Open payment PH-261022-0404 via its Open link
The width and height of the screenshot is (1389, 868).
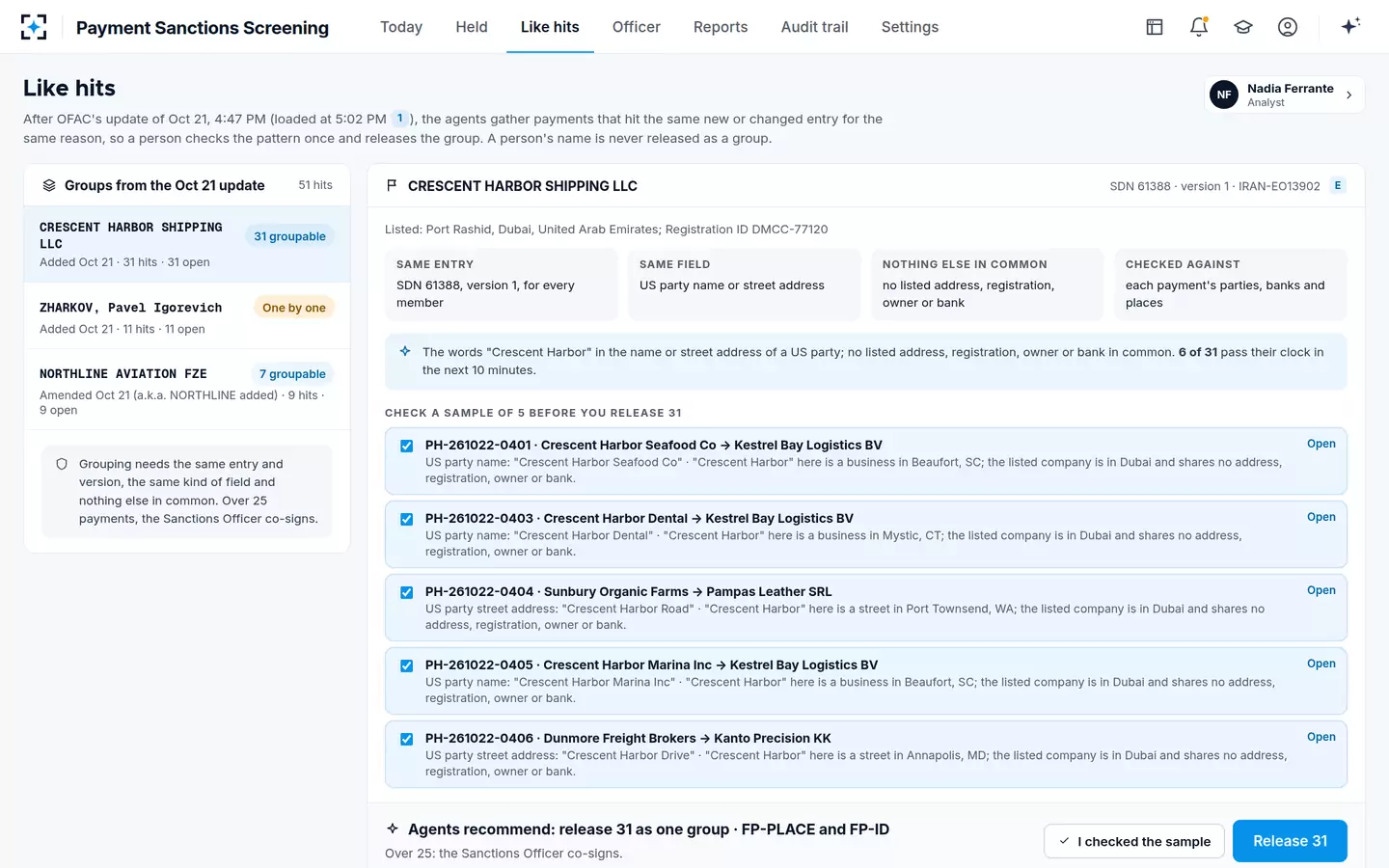pos(1321,590)
